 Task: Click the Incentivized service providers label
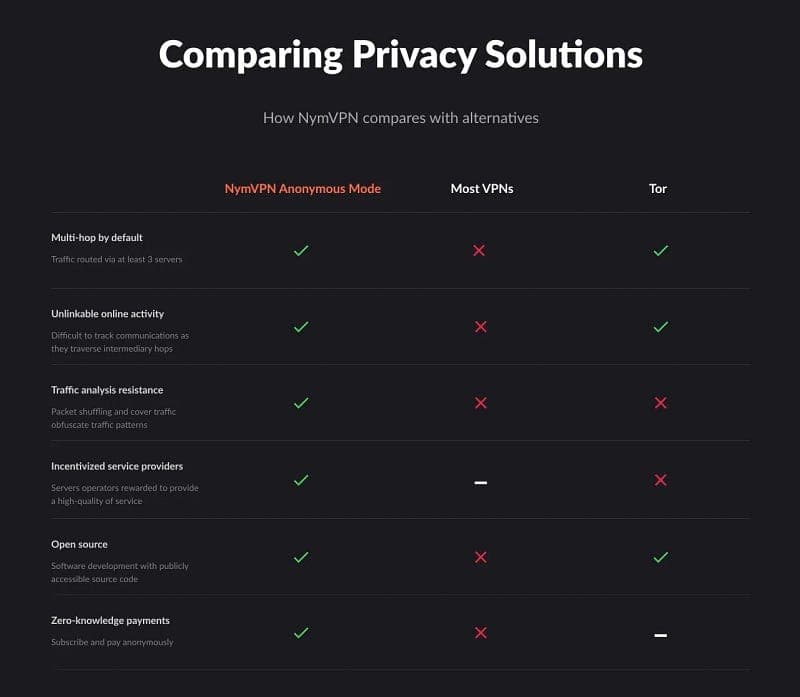117,466
